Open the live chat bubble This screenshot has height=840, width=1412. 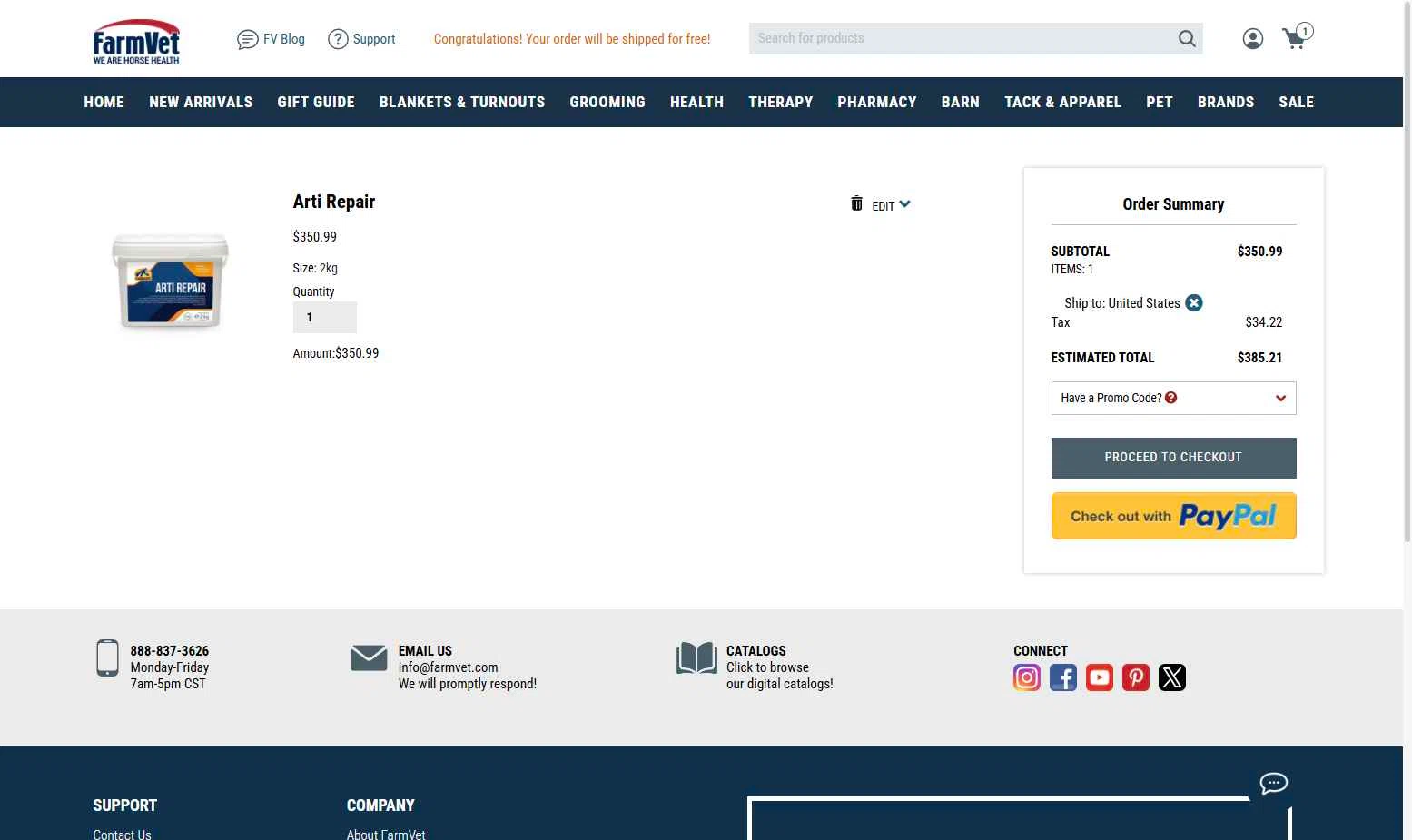pyautogui.click(x=1273, y=784)
